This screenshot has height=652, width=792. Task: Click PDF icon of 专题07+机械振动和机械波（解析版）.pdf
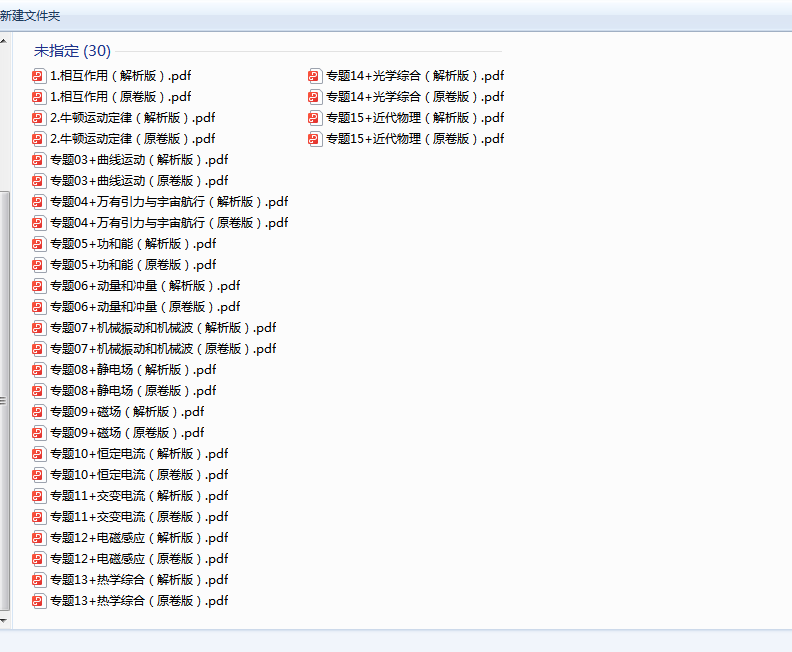pos(39,328)
